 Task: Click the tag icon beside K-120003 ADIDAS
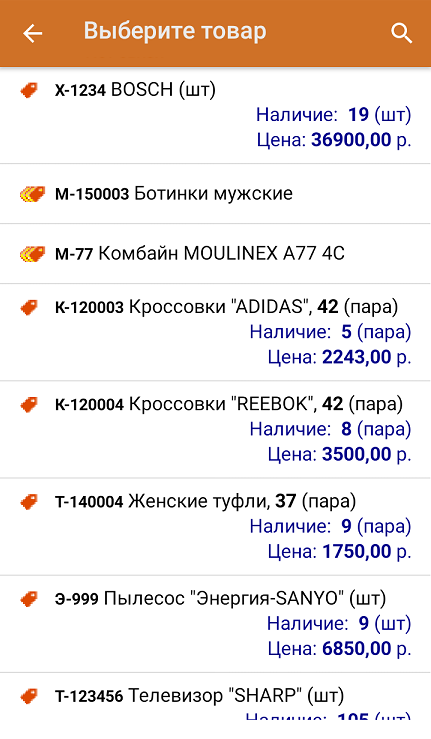[29, 307]
